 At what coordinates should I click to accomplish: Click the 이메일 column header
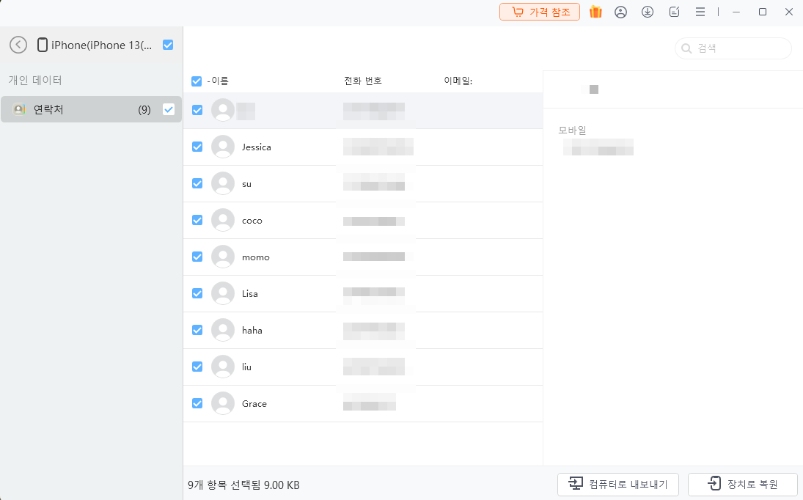(x=458, y=81)
